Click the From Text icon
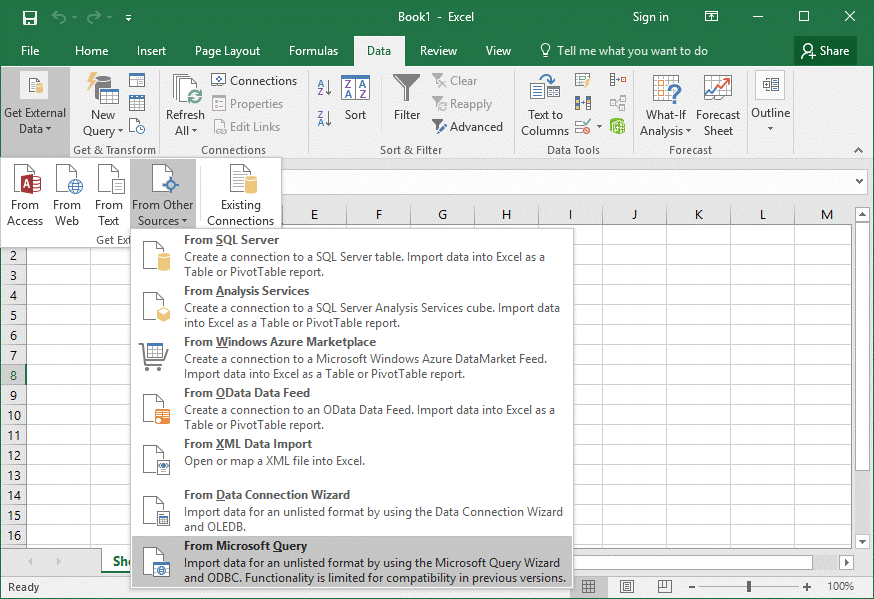 click(x=109, y=195)
